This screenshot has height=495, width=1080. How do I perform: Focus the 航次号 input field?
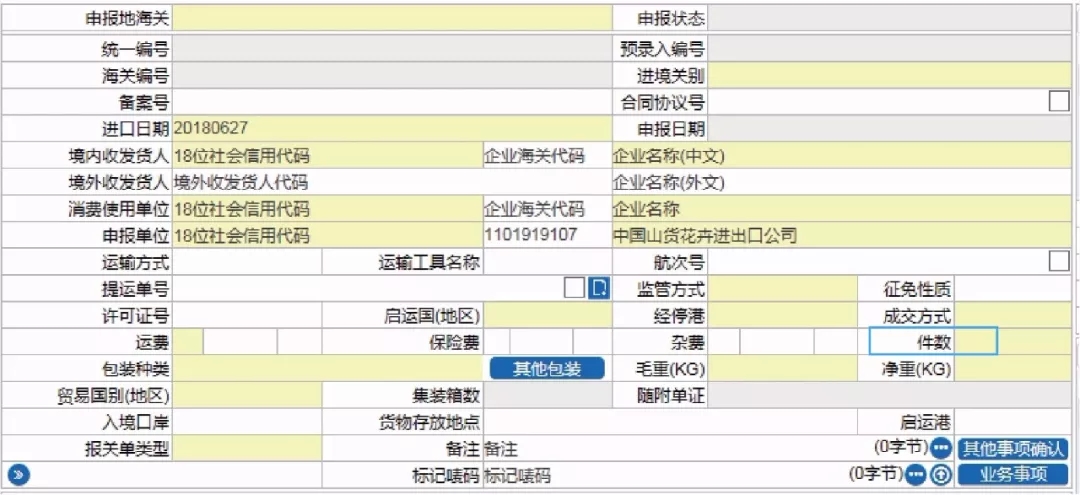pyautogui.click(x=878, y=262)
